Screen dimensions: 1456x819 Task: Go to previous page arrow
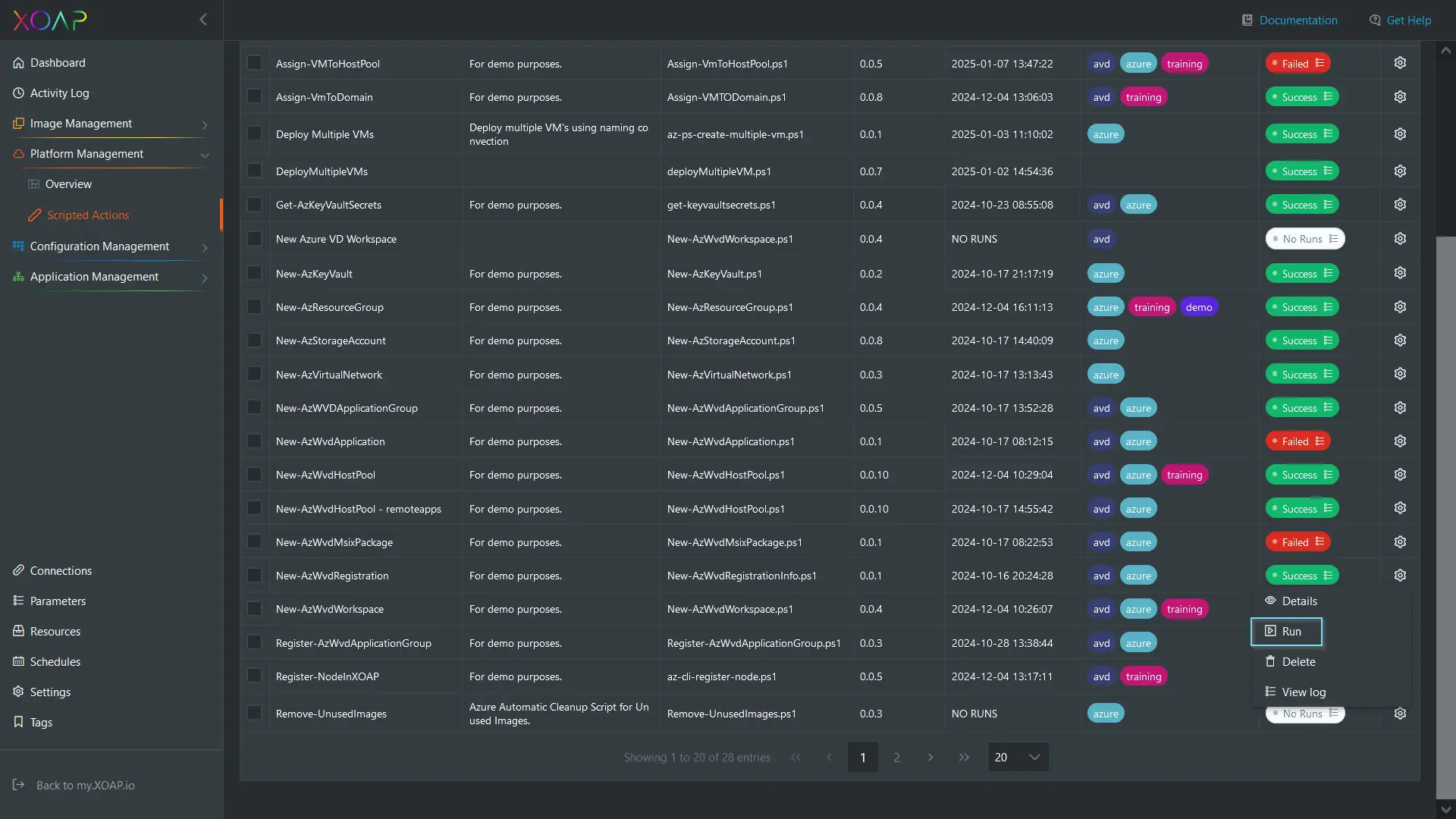[829, 757]
